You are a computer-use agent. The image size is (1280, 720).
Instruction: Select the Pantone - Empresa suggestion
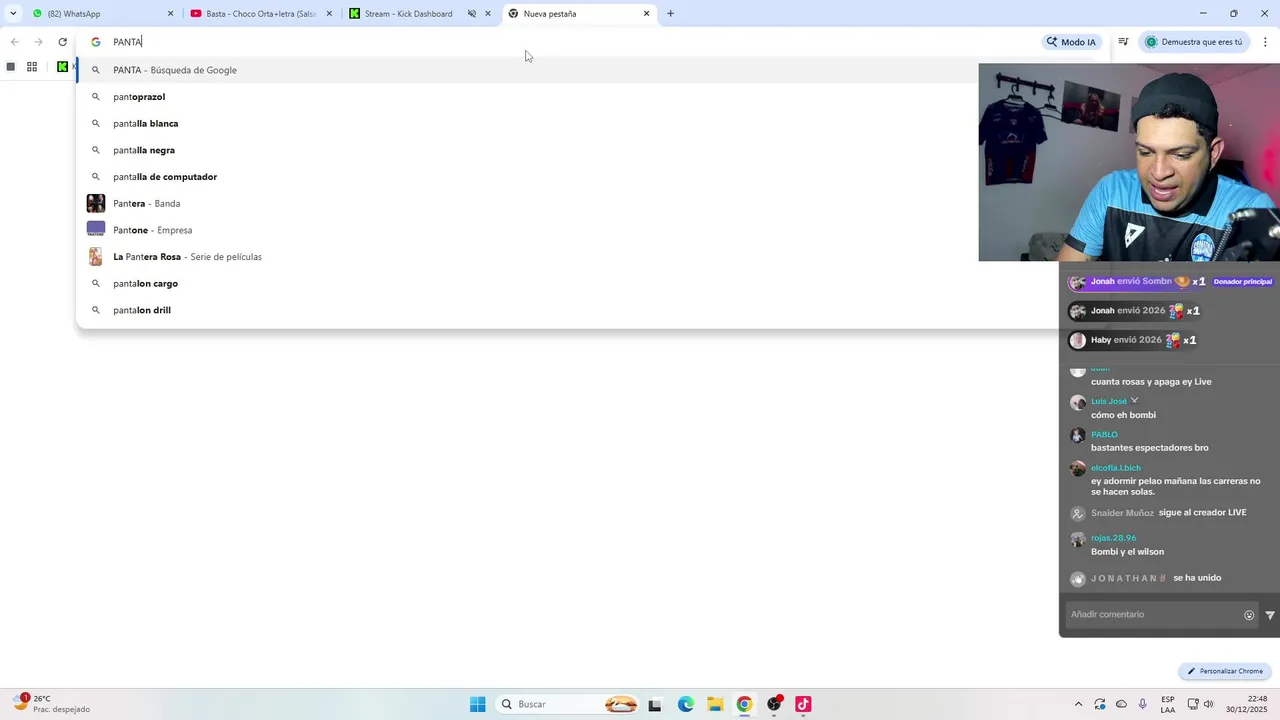click(527, 230)
